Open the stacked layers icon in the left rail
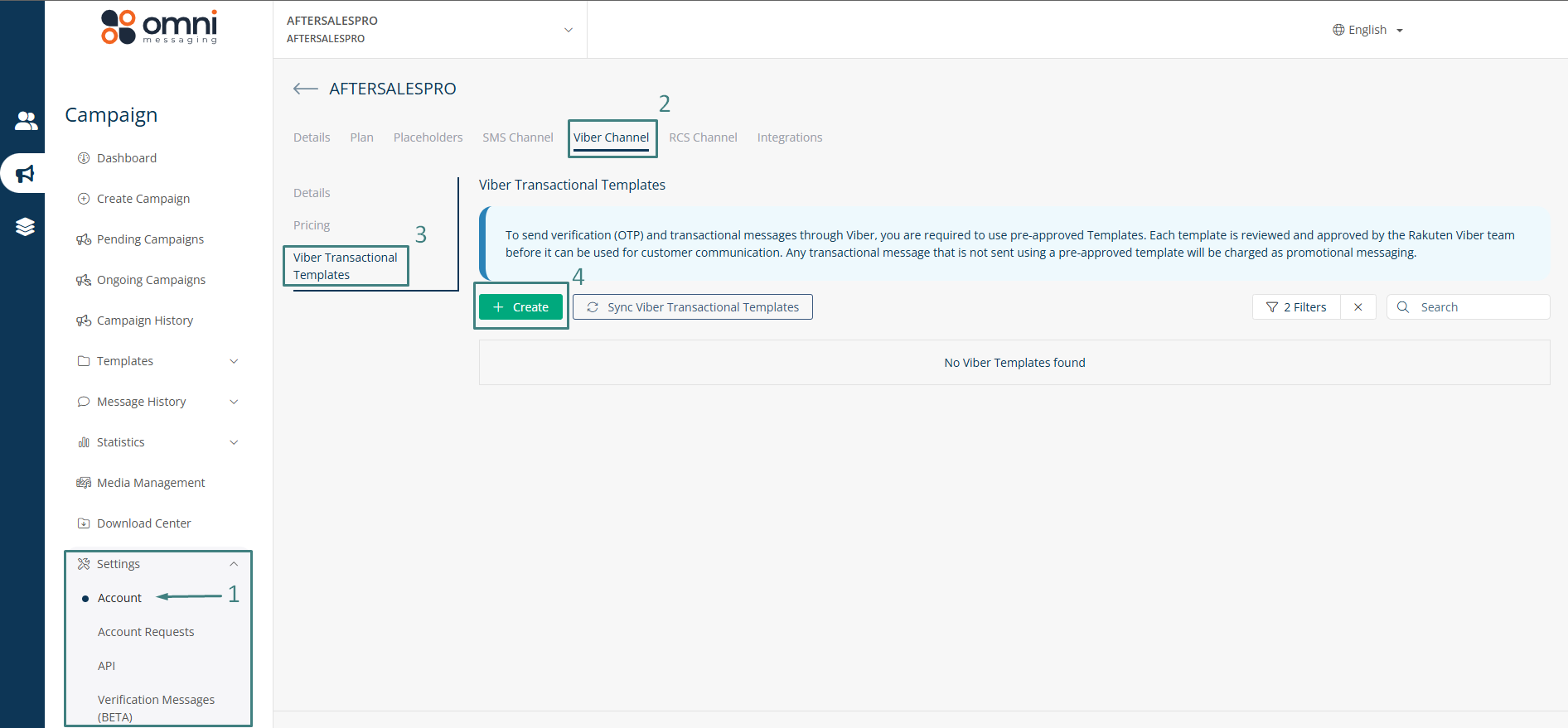 25,227
